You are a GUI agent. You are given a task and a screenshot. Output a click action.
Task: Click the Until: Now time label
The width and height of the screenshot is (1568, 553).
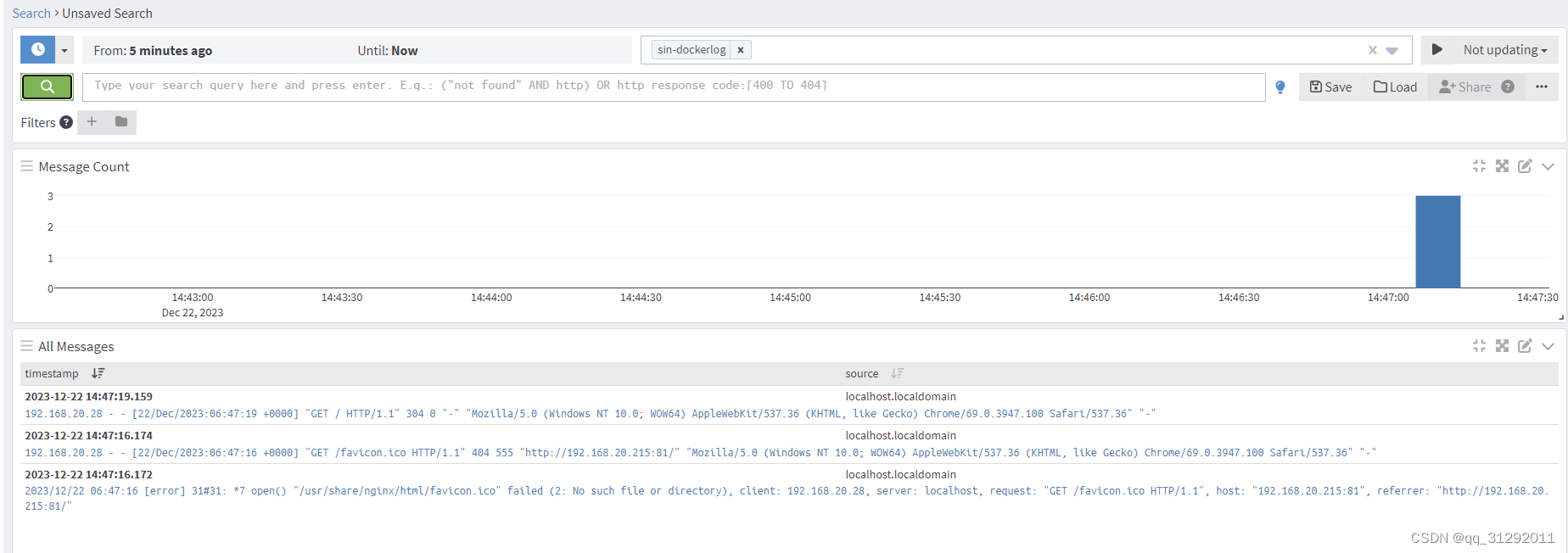point(387,51)
